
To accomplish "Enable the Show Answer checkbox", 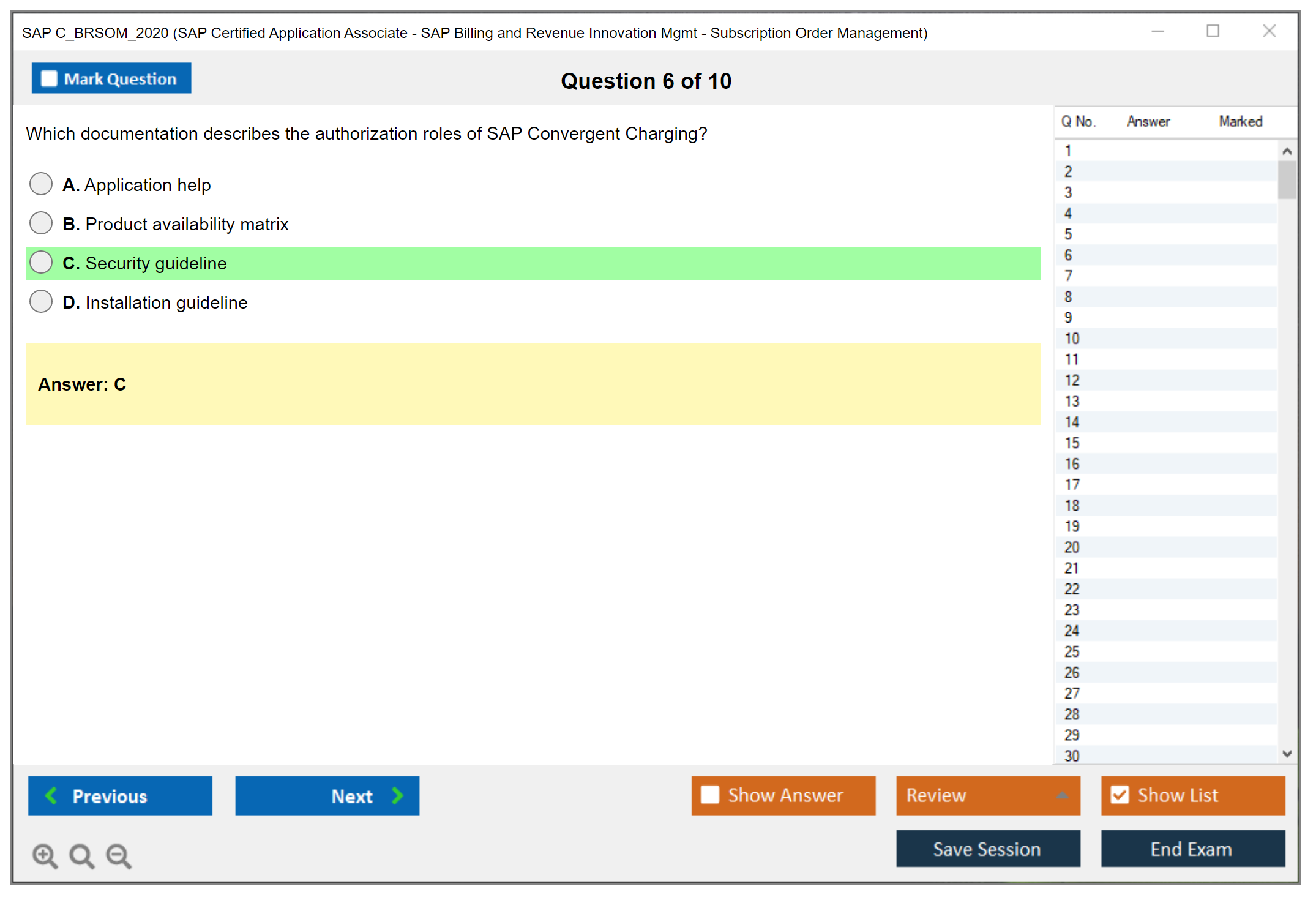I will [x=710, y=795].
